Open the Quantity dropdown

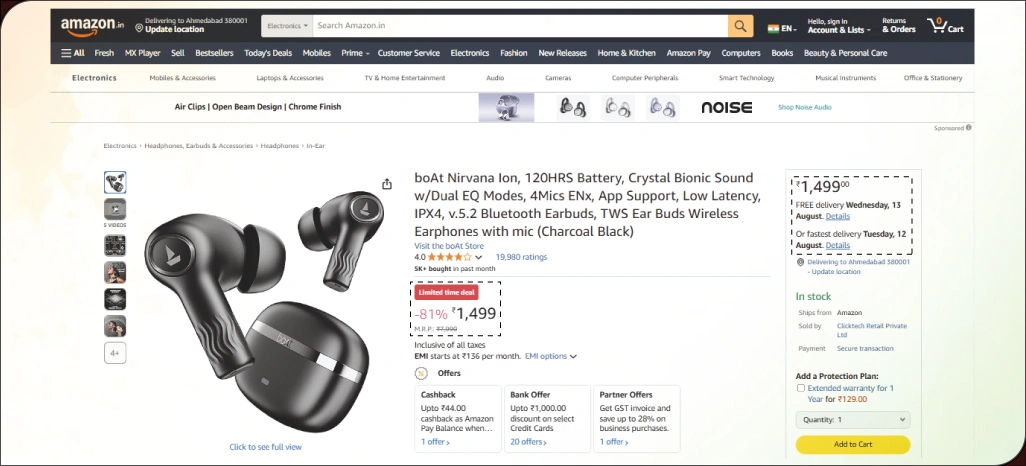853,420
